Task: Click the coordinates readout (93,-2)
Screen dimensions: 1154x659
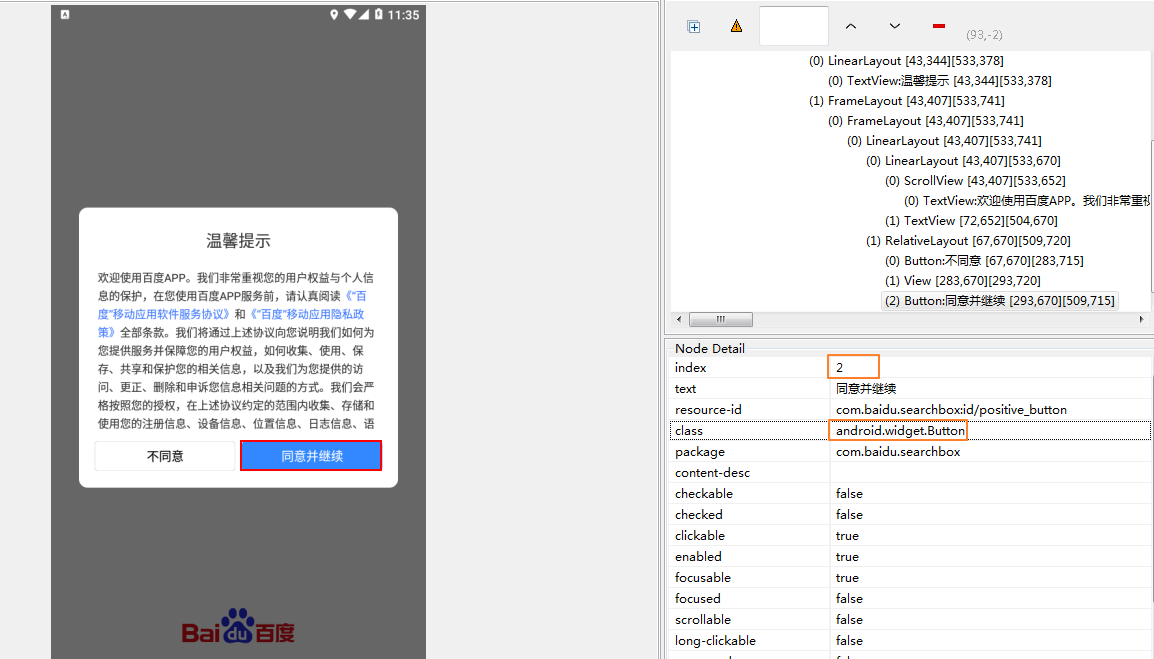Action: [984, 35]
